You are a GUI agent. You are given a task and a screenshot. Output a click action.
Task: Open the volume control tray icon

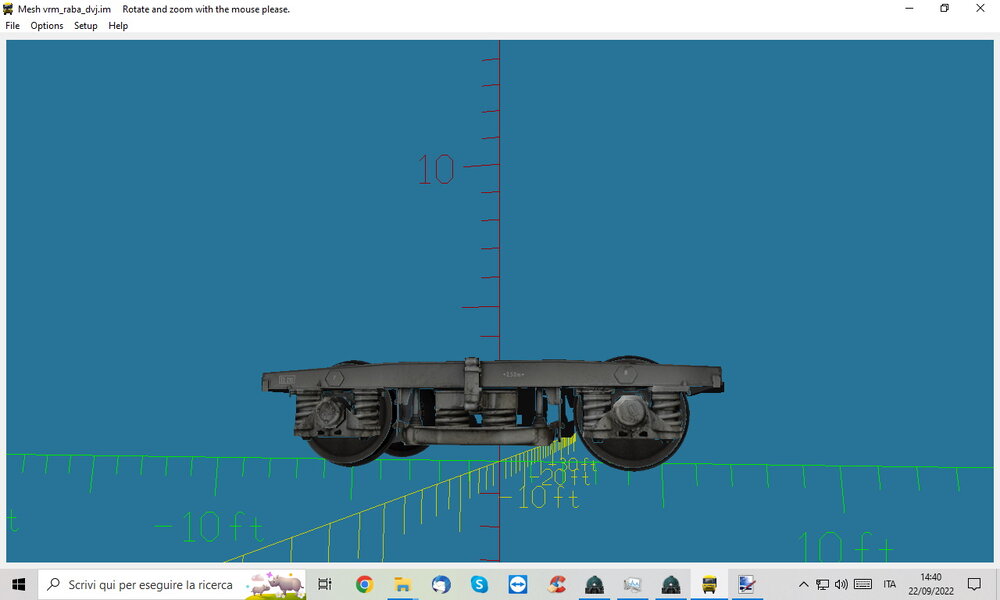click(x=841, y=584)
